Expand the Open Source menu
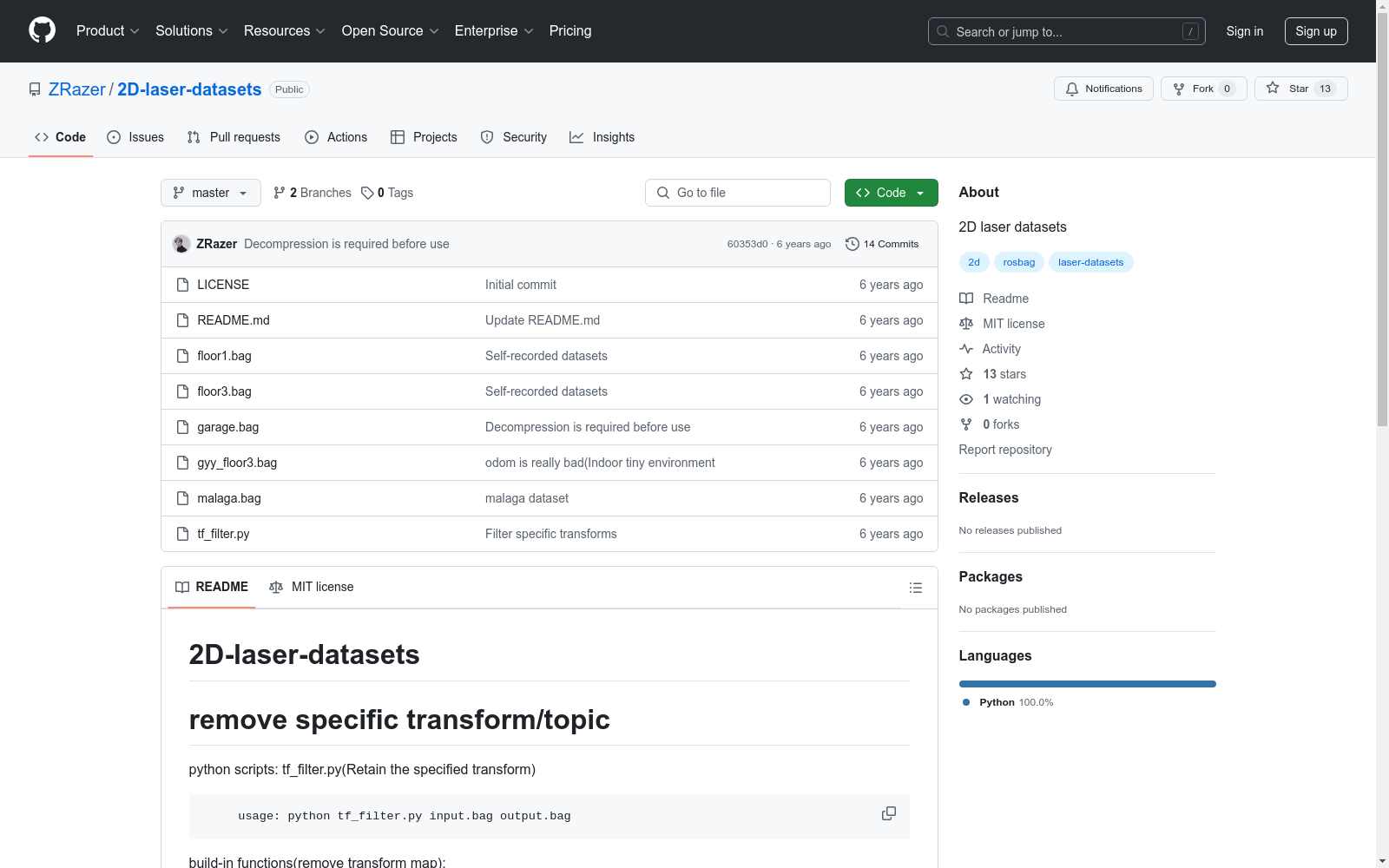 [391, 30]
